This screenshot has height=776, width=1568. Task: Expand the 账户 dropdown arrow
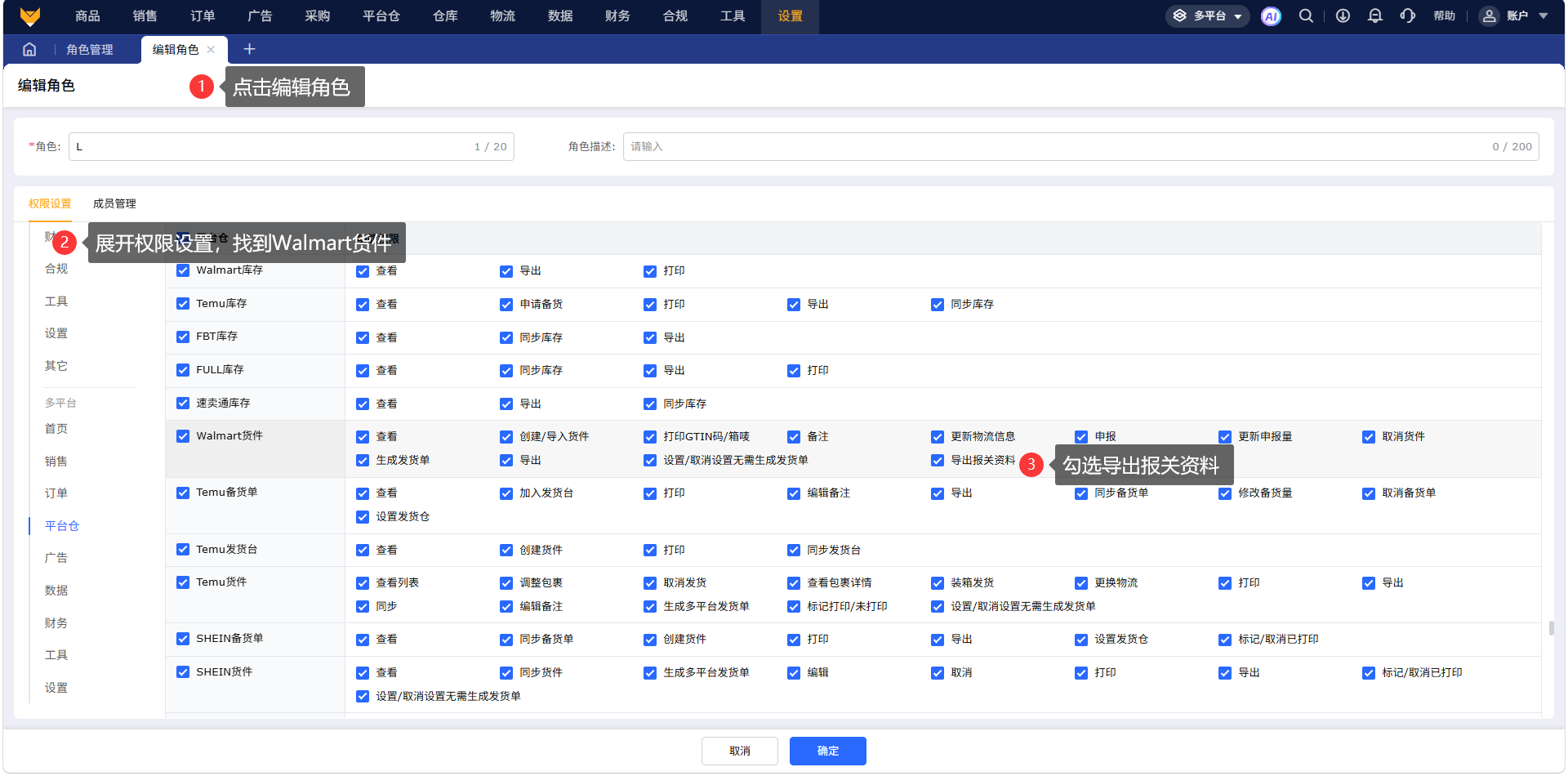(1543, 16)
